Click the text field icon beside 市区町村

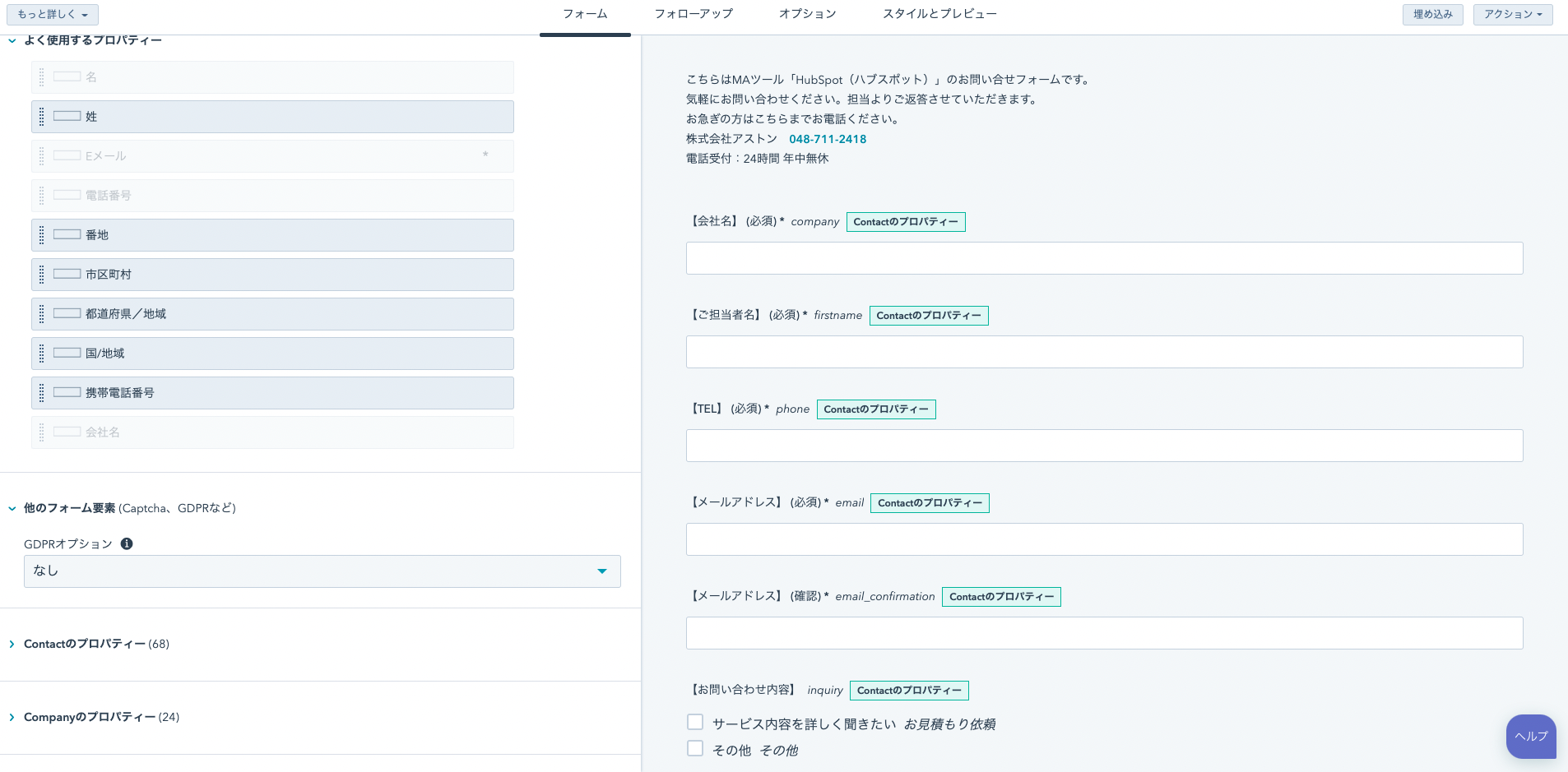coord(67,274)
